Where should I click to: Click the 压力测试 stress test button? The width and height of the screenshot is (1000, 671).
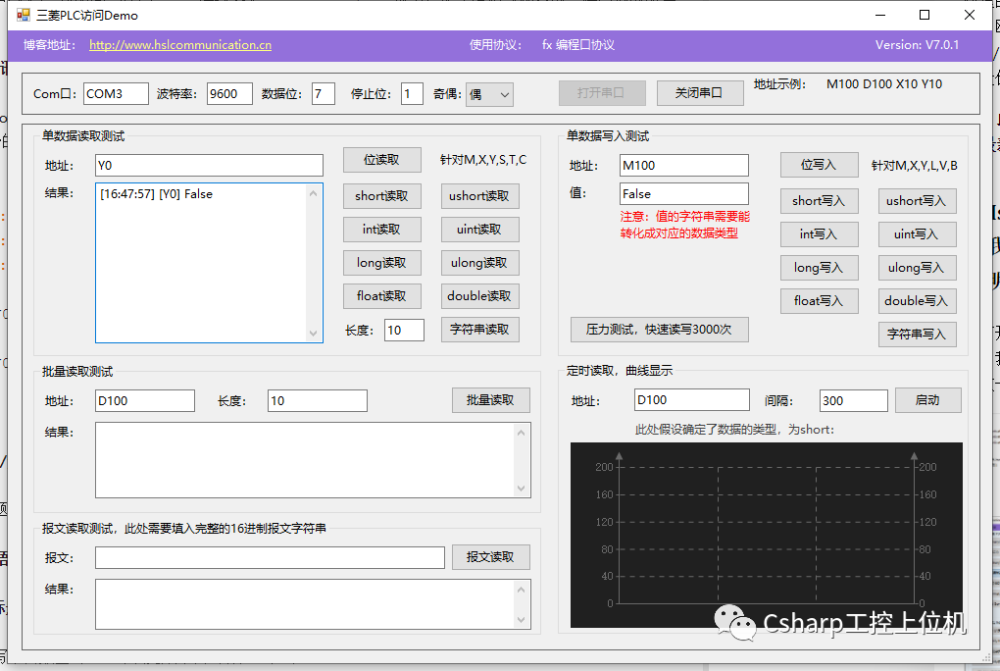pos(659,329)
